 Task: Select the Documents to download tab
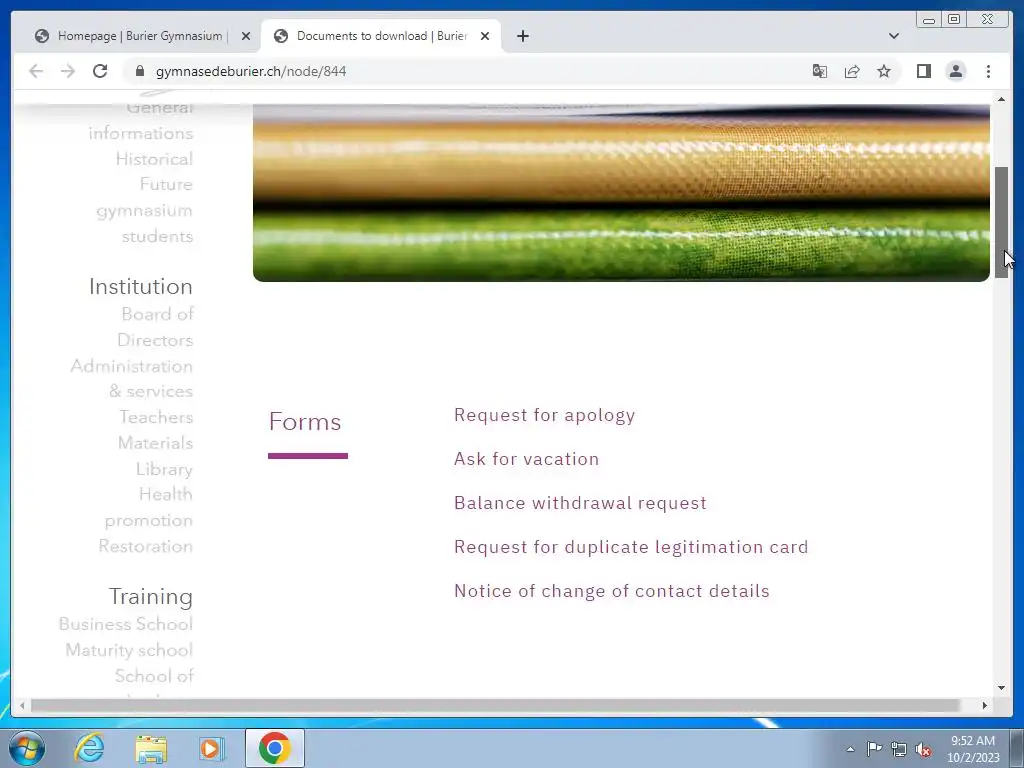click(x=381, y=36)
